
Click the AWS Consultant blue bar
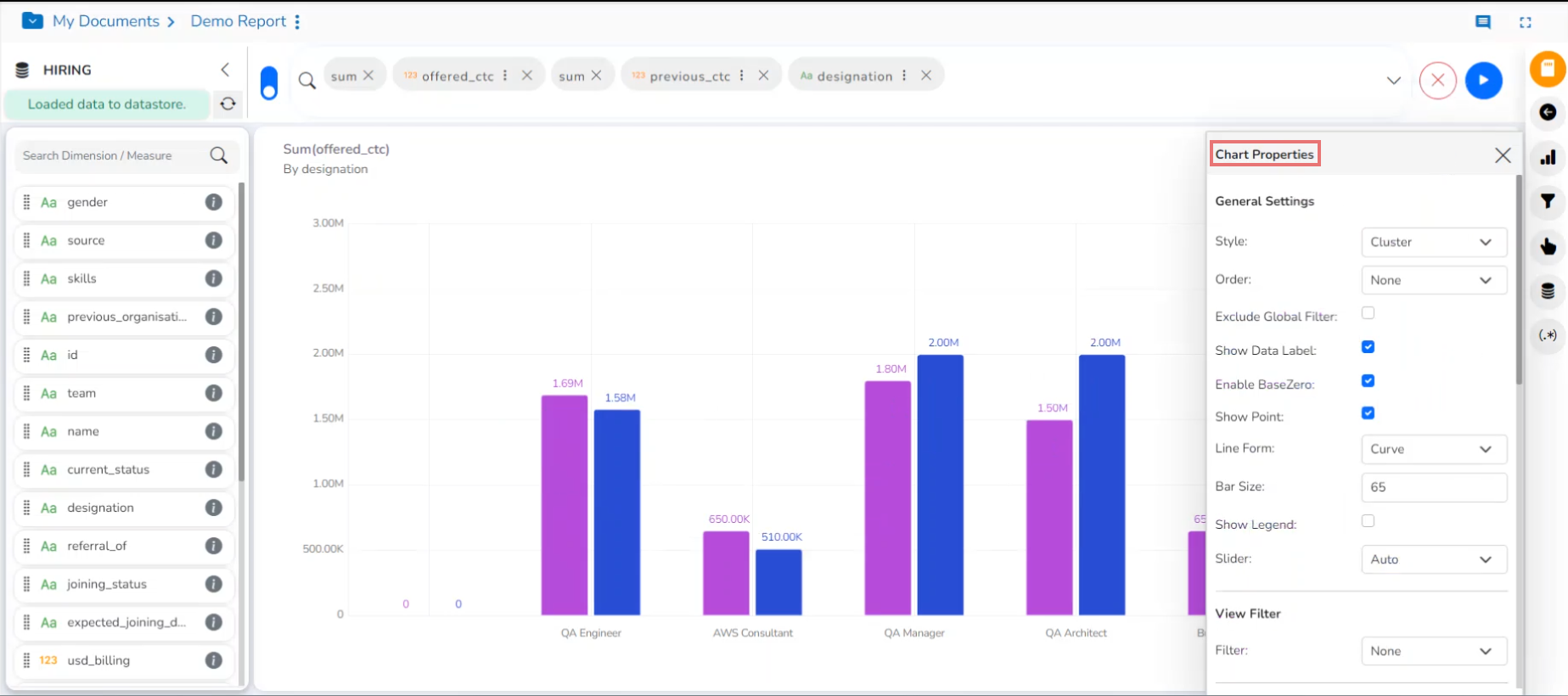coord(778,582)
